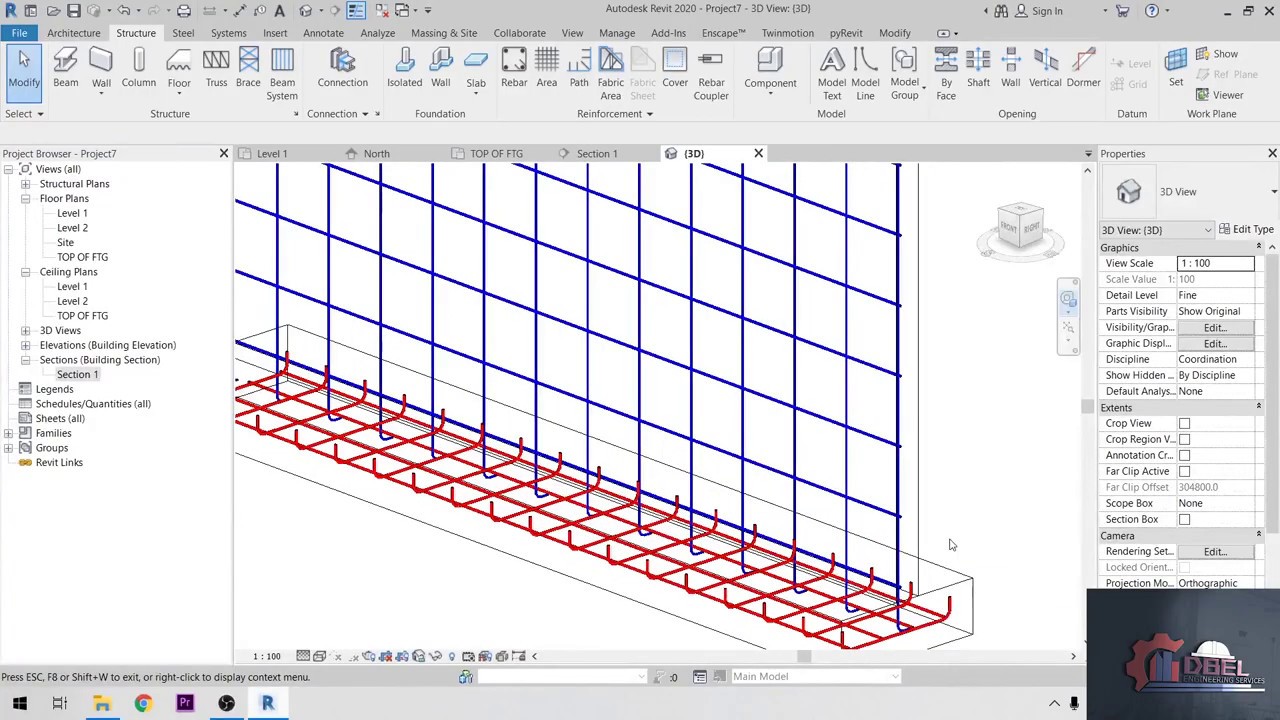Collapse the Ceiling Plans node

click(x=25, y=272)
